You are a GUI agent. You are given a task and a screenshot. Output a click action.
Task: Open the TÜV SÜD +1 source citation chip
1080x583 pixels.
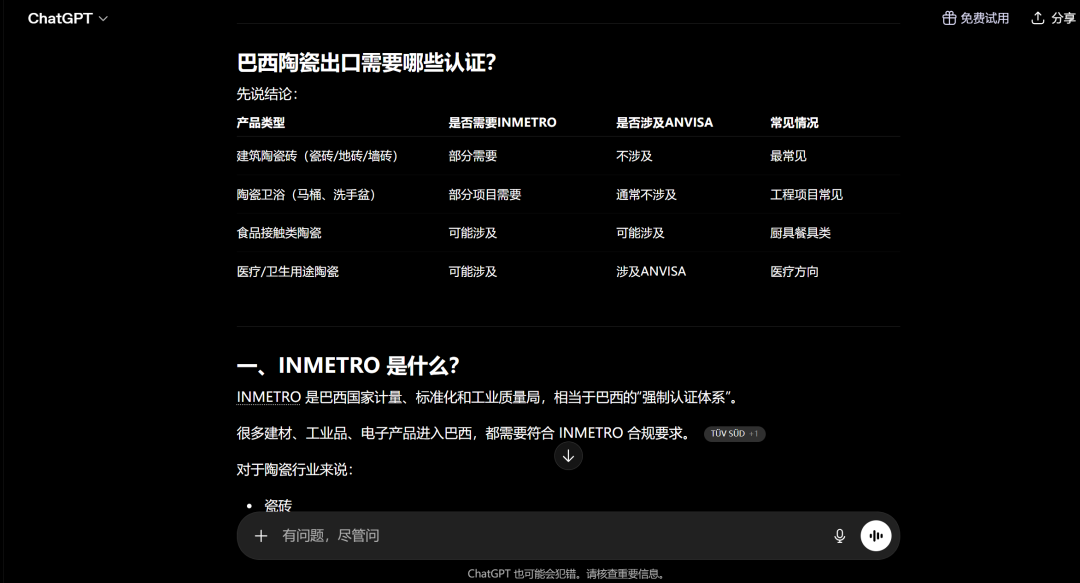pos(734,433)
